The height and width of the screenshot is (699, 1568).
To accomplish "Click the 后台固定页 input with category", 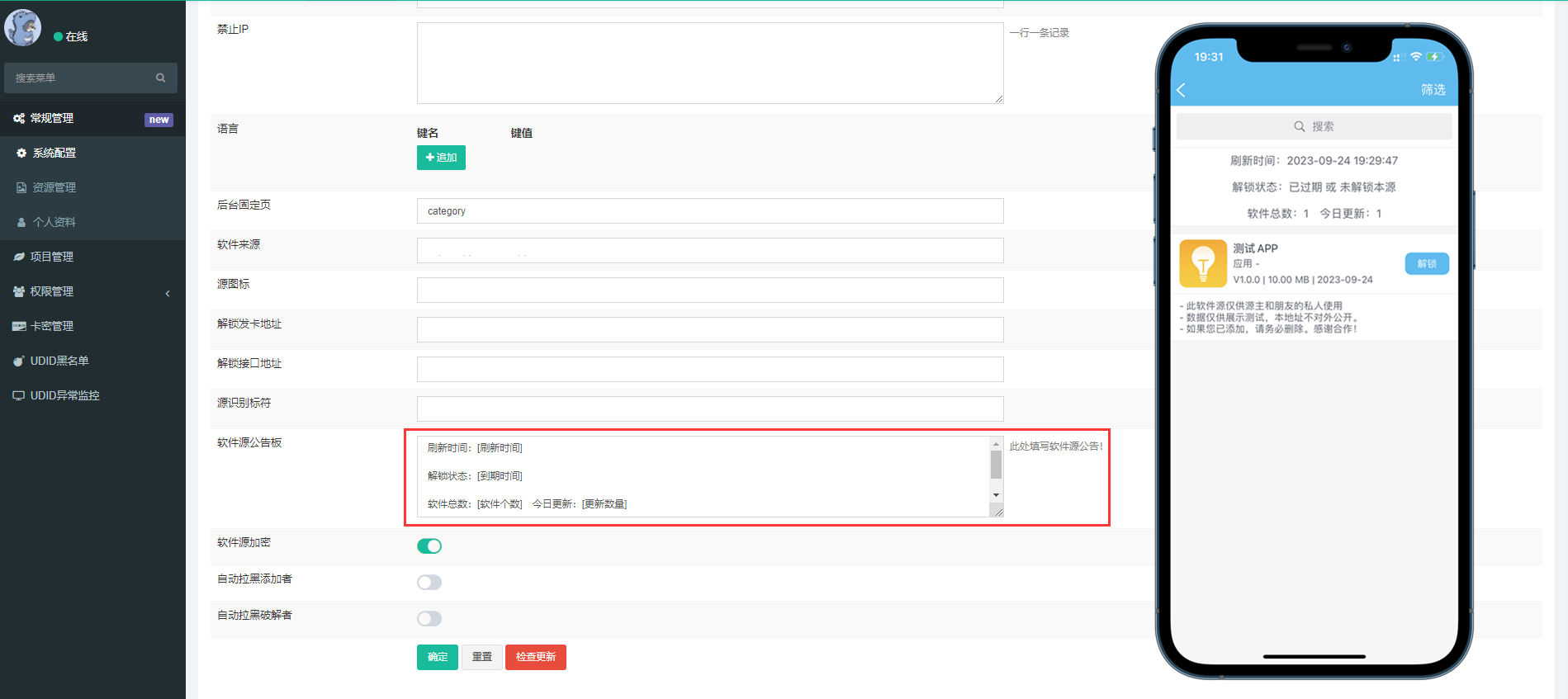I will pyautogui.click(x=710, y=211).
